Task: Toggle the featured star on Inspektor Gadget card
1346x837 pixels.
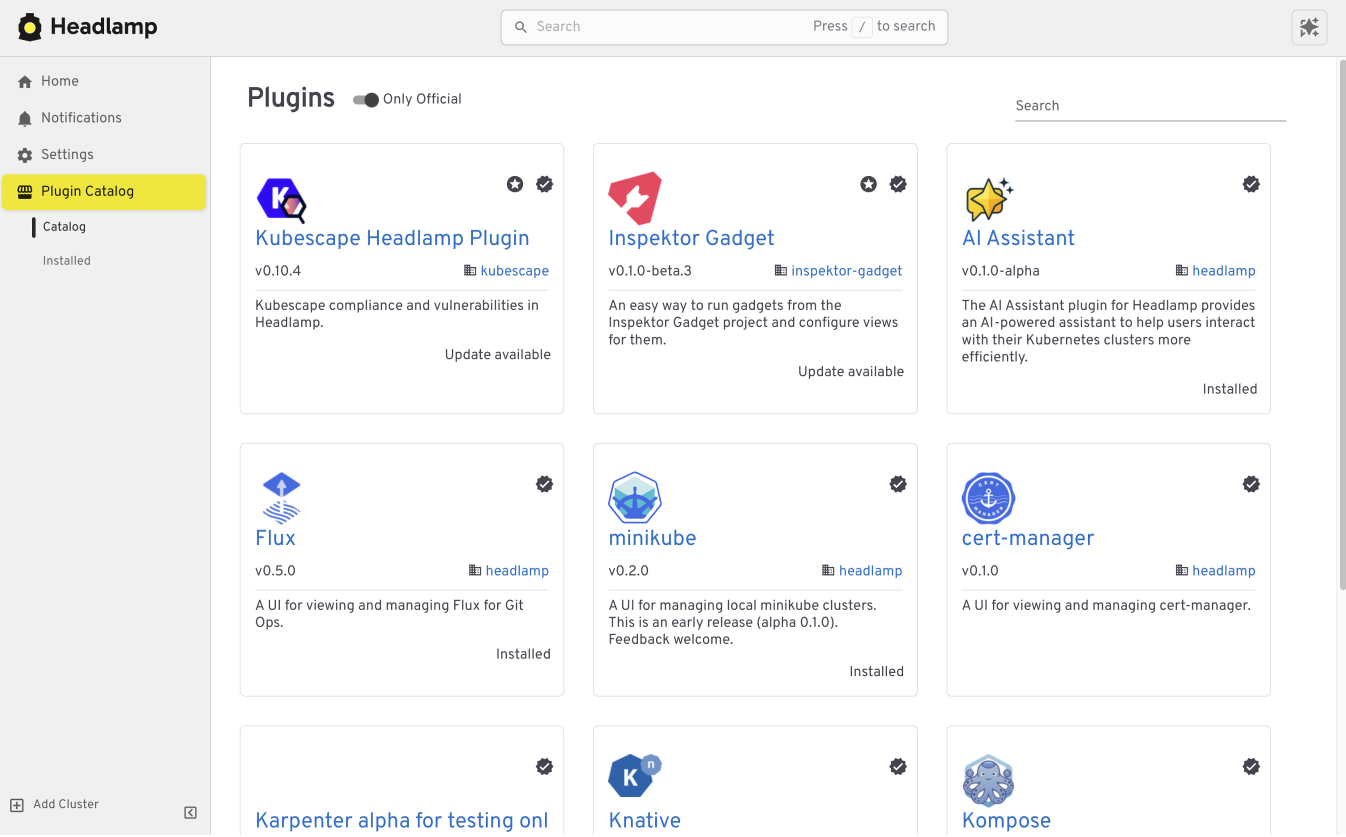Action: [x=867, y=184]
